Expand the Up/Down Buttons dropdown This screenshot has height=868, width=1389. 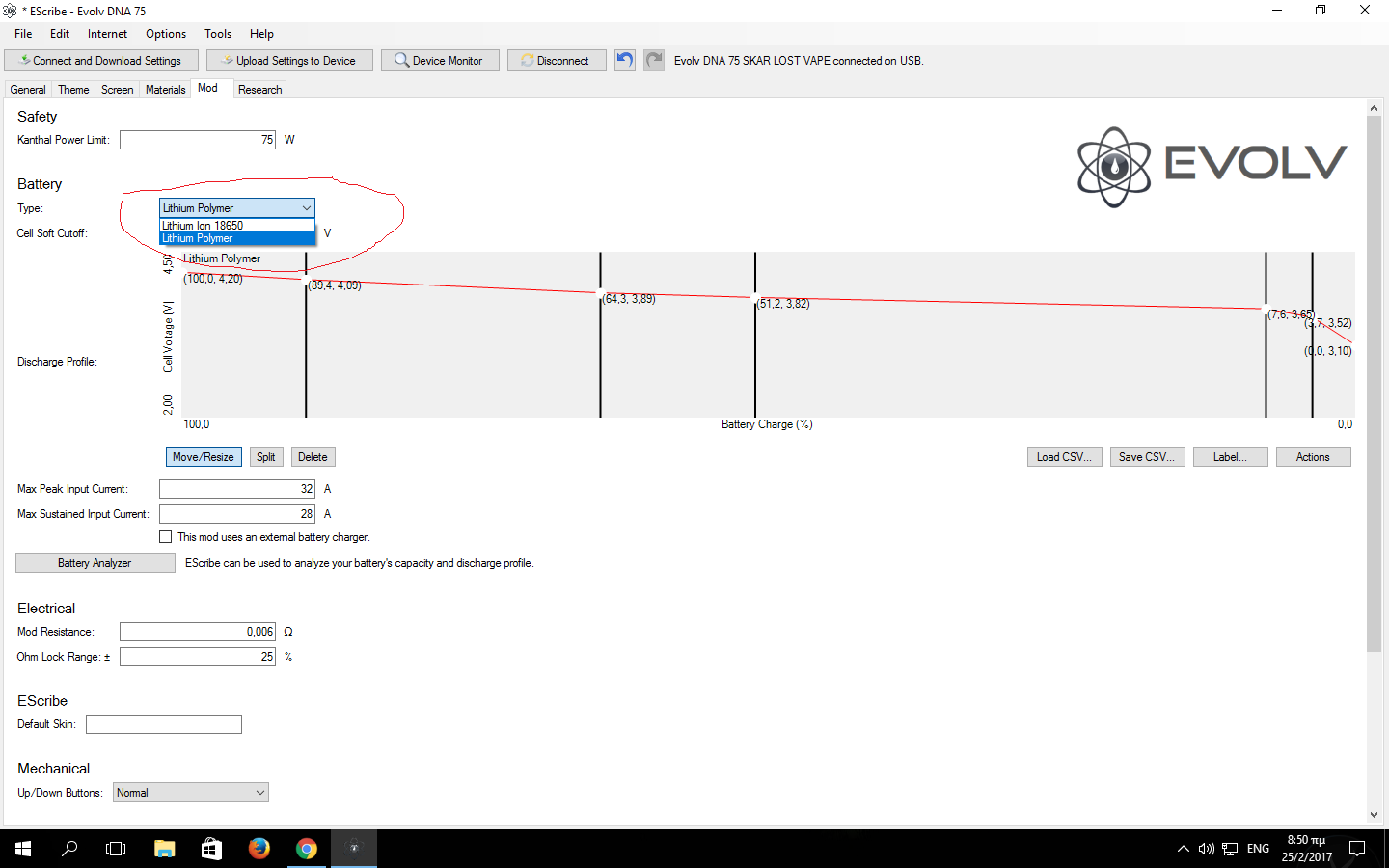pyautogui.click(x=259, y=793)
